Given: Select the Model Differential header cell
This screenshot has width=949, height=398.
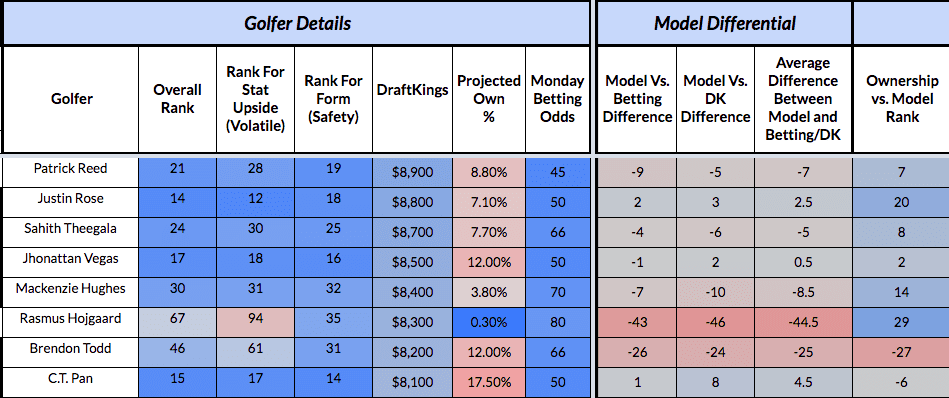Looking at the screenshot, I should [x=724, y=24].
